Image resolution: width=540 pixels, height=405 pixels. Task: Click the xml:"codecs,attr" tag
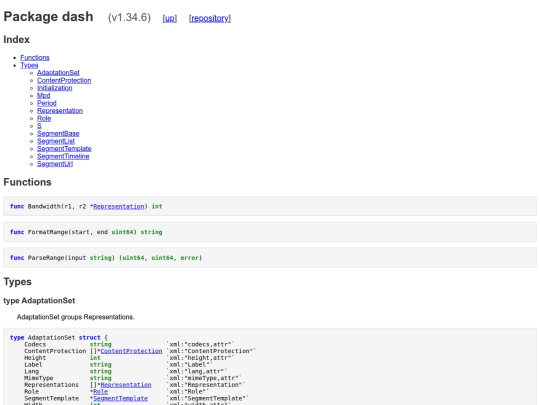pyautogui.click(x=200, y=344)
